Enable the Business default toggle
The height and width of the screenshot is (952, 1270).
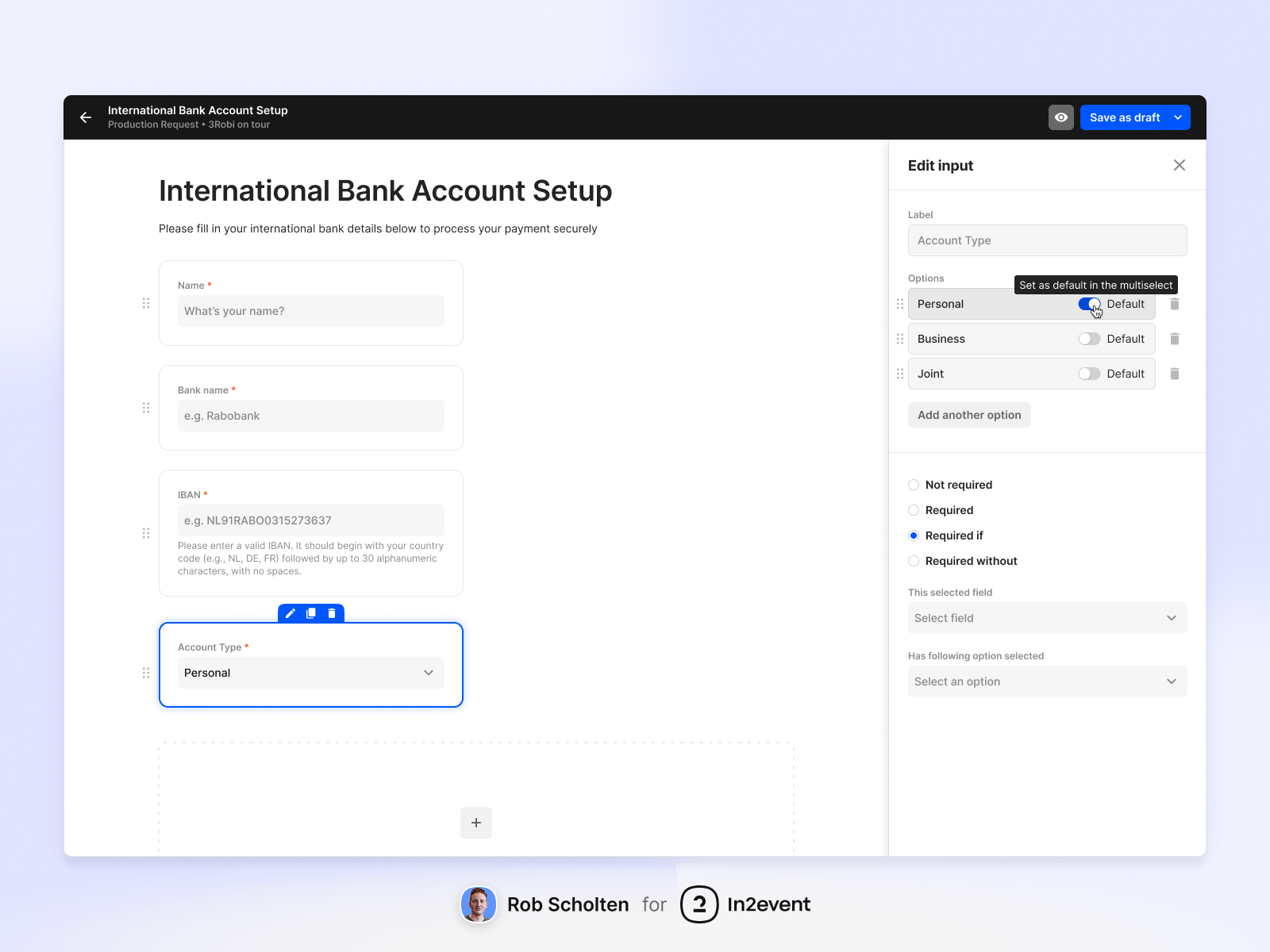click(x=1089, y=339)
